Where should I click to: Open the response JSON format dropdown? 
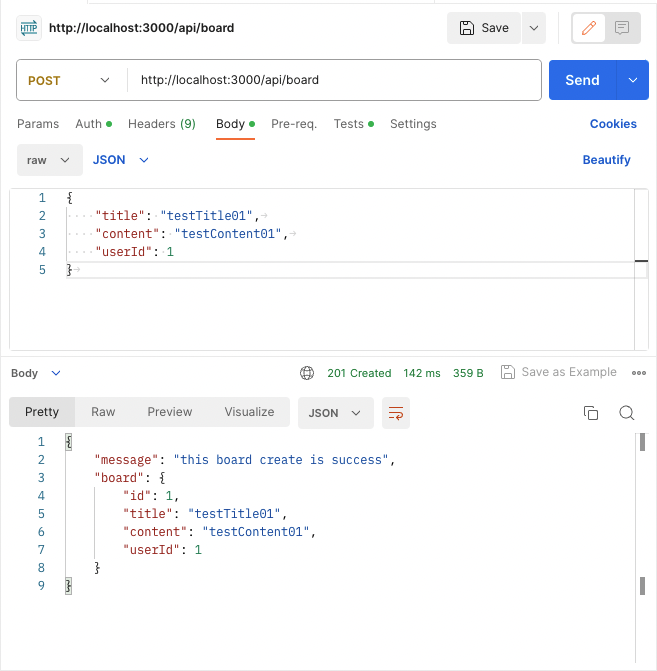(x=336, y=413)
